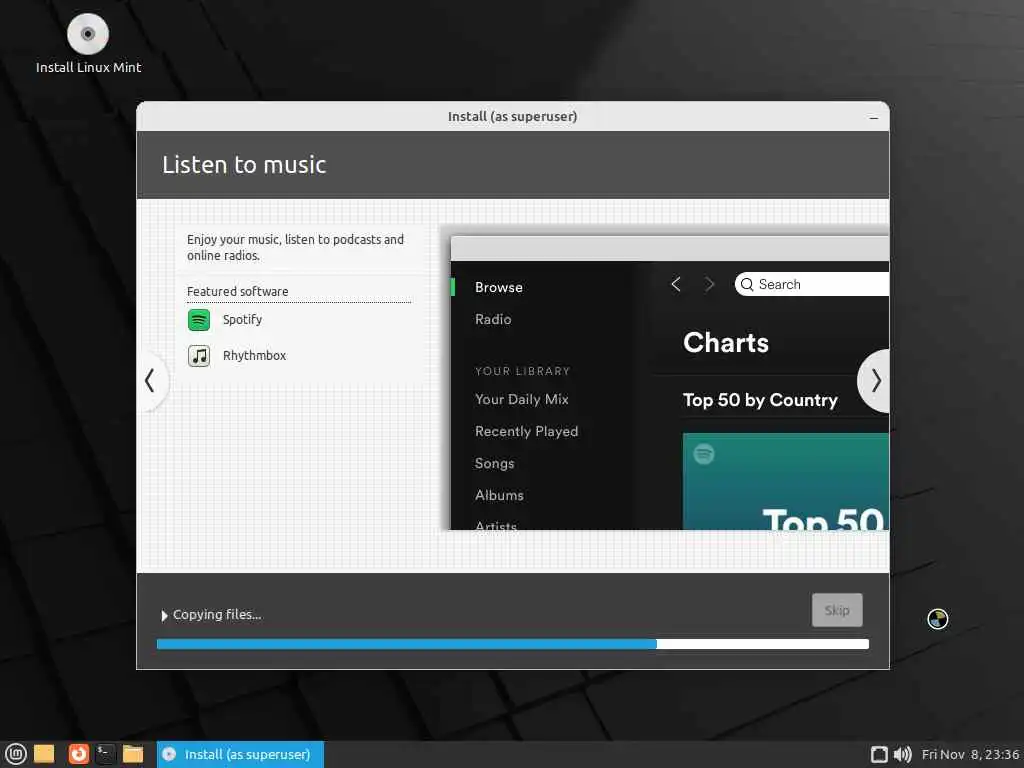This screenshot has width=1024, height=768.
Task: Click Recently Played in the screenshot
Action: pos(526,431)
